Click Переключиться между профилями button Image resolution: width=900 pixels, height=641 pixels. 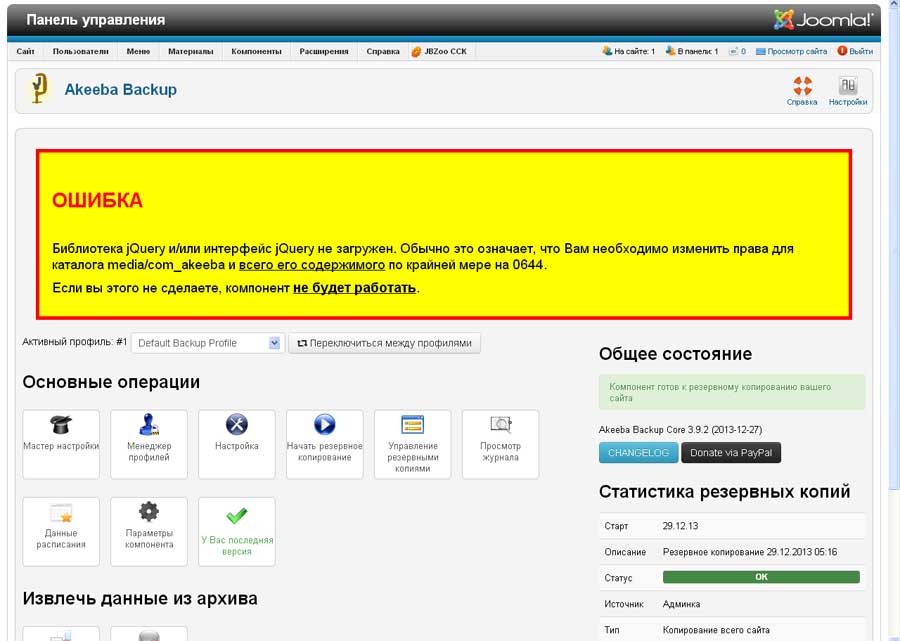pyautogui.click(x=385, y=343)
